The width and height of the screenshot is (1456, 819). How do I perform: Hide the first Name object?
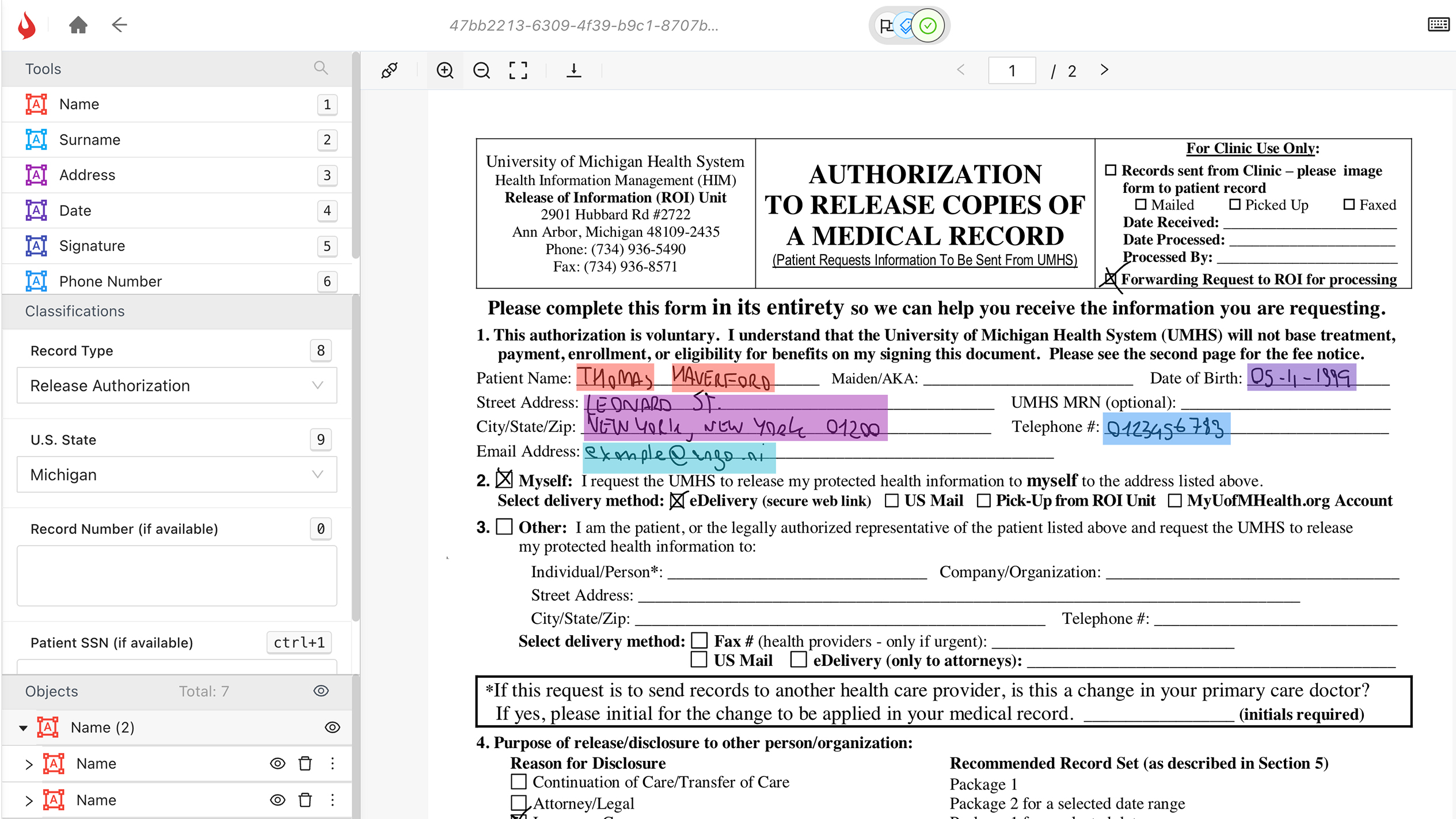pos(277,764)
